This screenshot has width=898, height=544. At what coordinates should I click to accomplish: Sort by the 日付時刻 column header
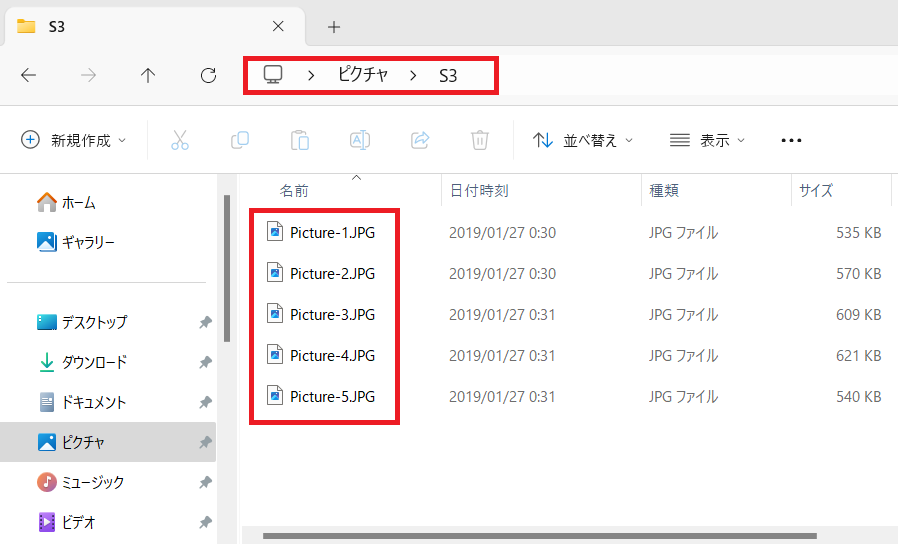click(x=479, y=190)
